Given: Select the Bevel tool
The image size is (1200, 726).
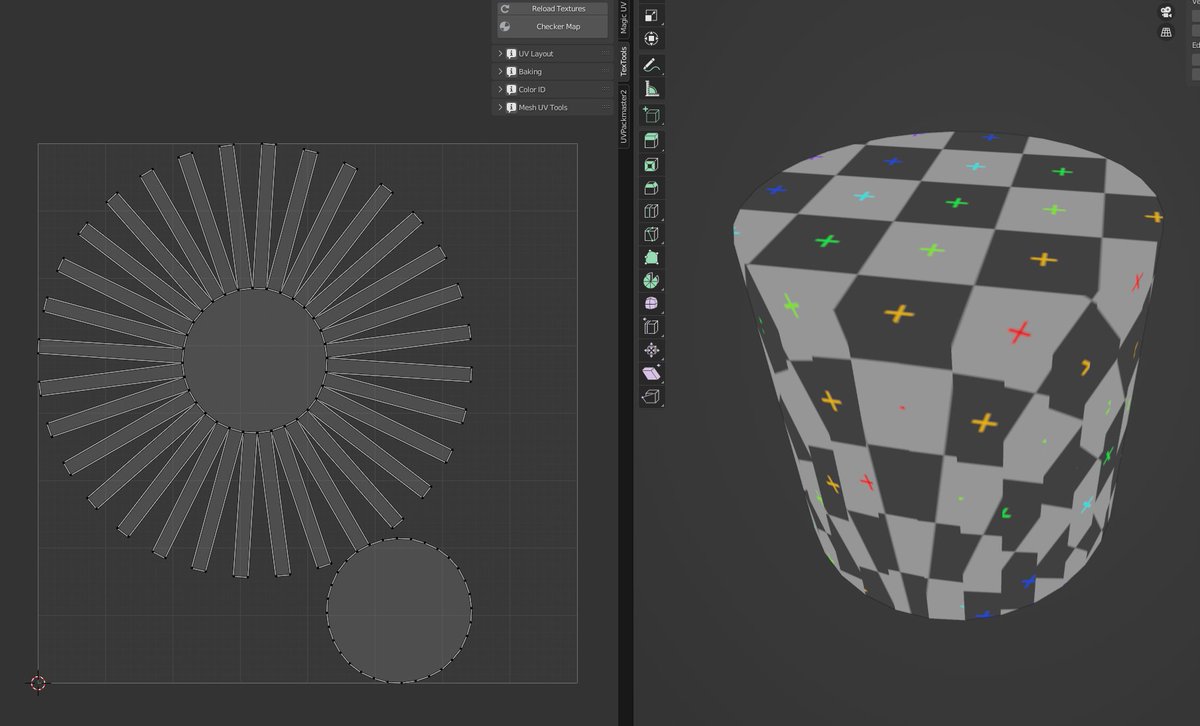Looking at the screenshot, I should [x=652, y=187].
